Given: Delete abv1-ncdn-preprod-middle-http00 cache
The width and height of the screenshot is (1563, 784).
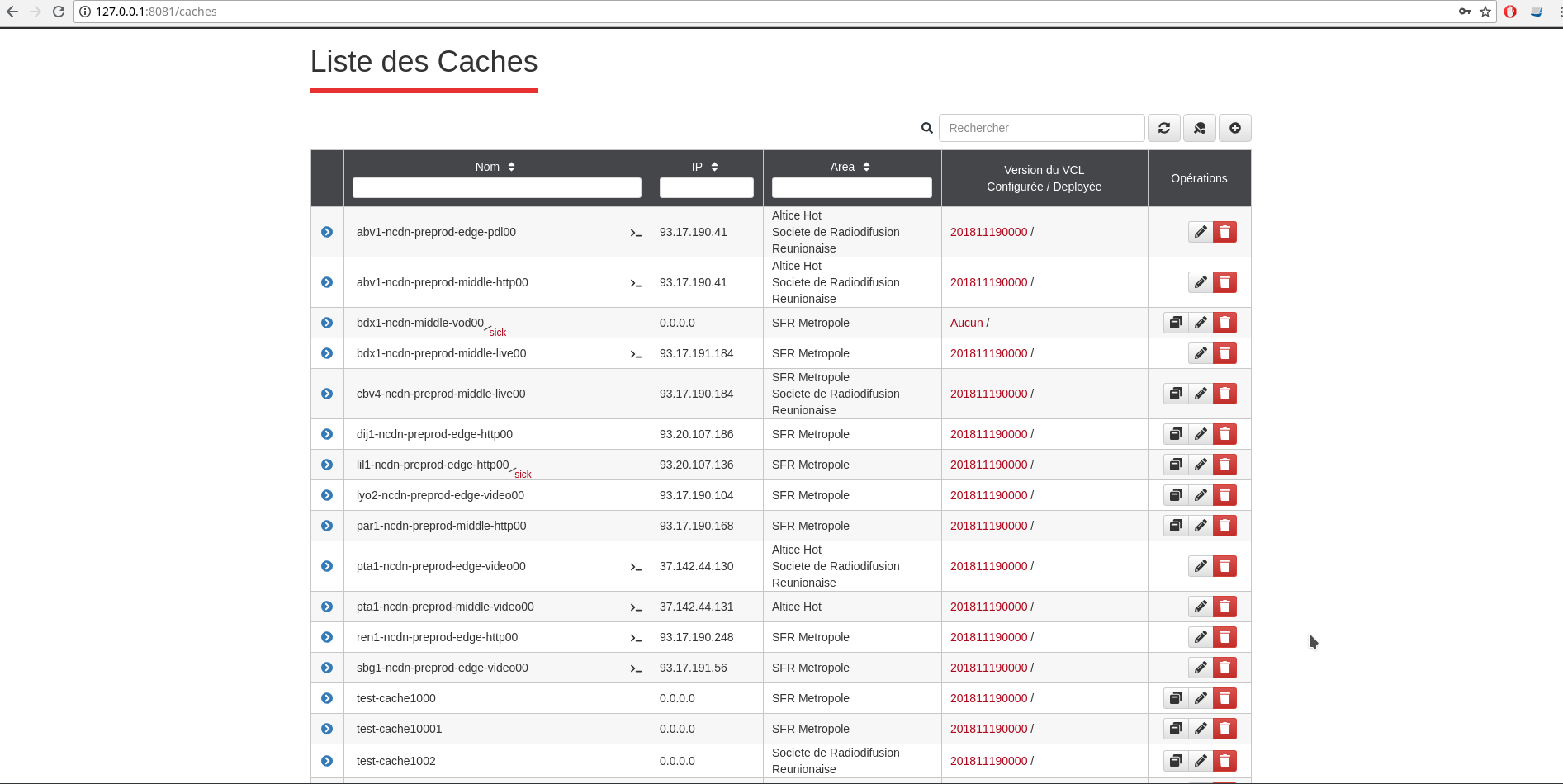Looking at the screenshot, I should (x=1225, y=282).
